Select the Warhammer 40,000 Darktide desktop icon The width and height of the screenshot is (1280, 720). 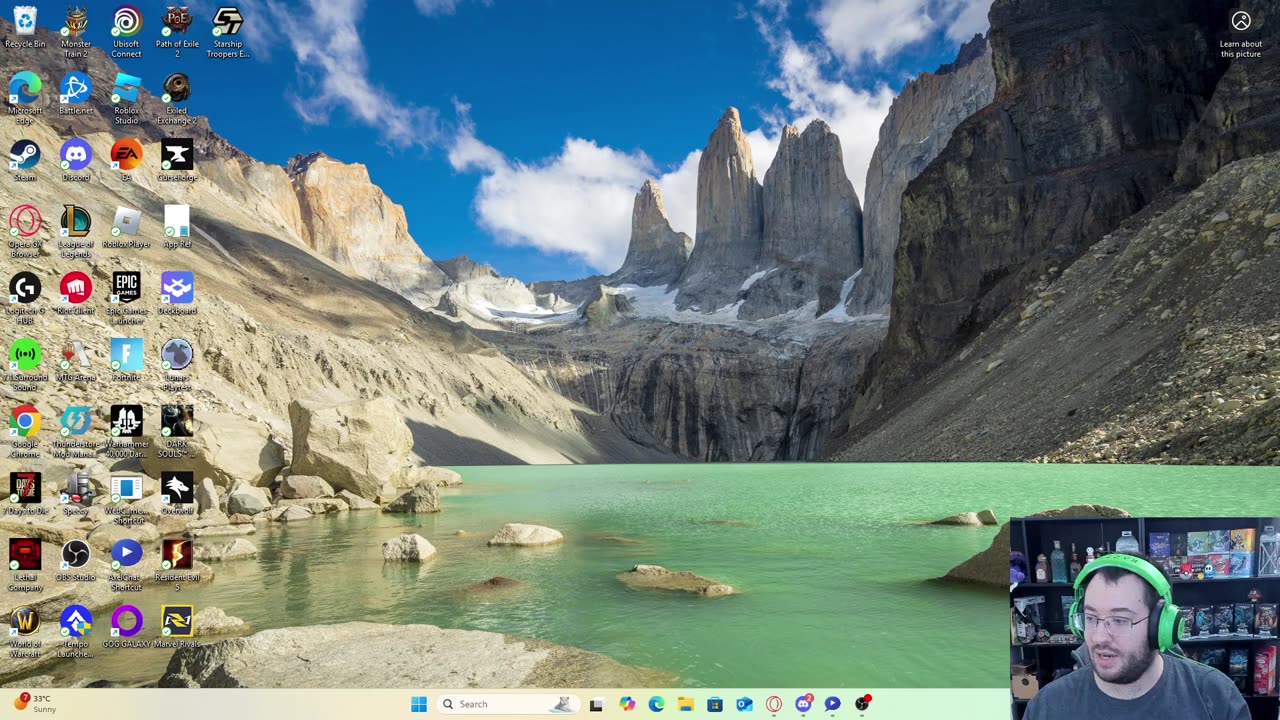(126, 432)
